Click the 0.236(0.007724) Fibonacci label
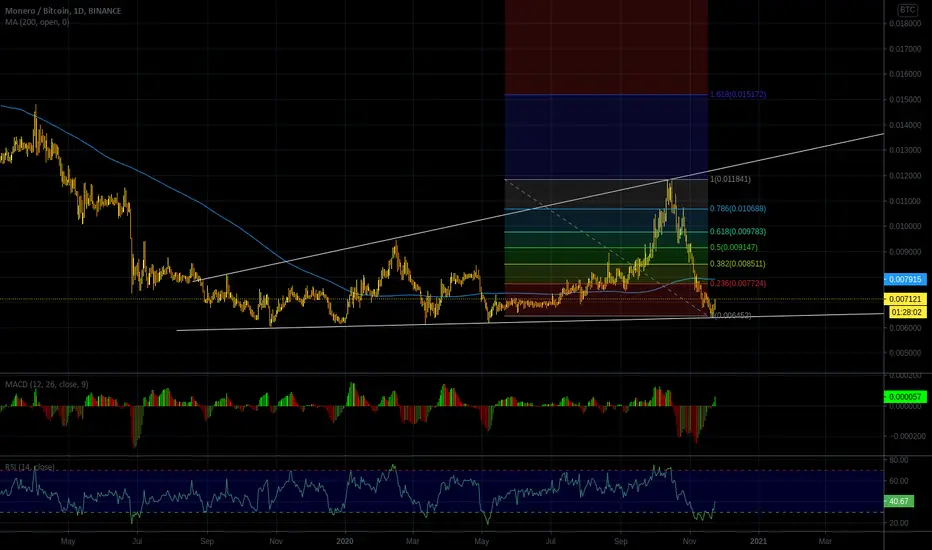The image size is (932, 550). pyautogui.click(x=738, y=284)
